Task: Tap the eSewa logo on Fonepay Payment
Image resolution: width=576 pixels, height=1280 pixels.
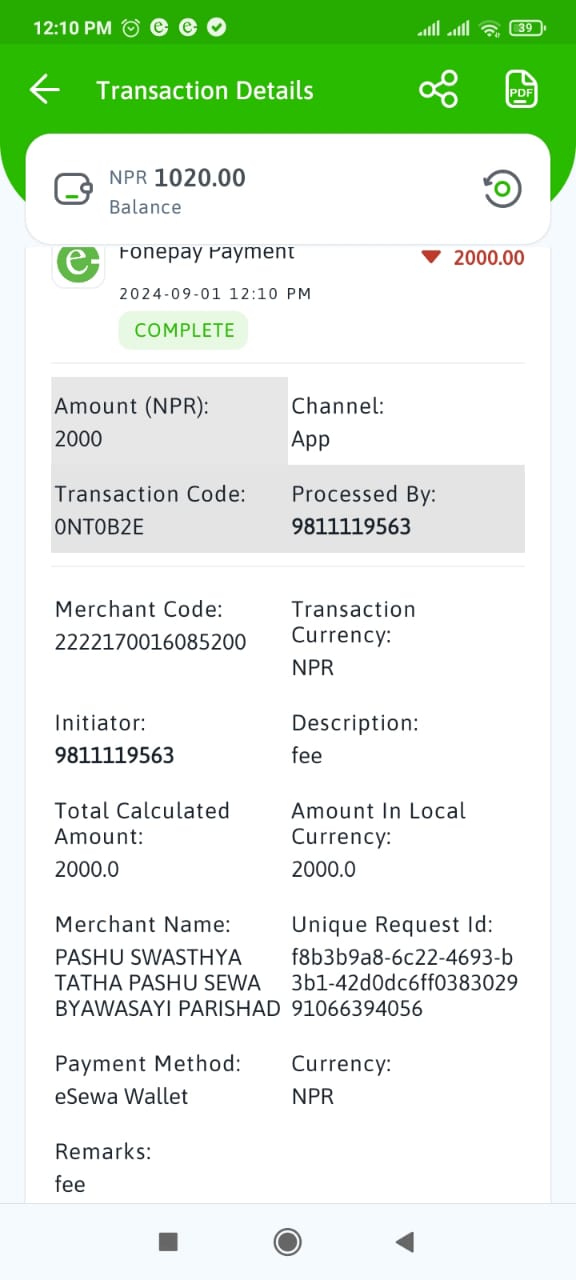Action: pyautogui.click(x=78, y=264)
